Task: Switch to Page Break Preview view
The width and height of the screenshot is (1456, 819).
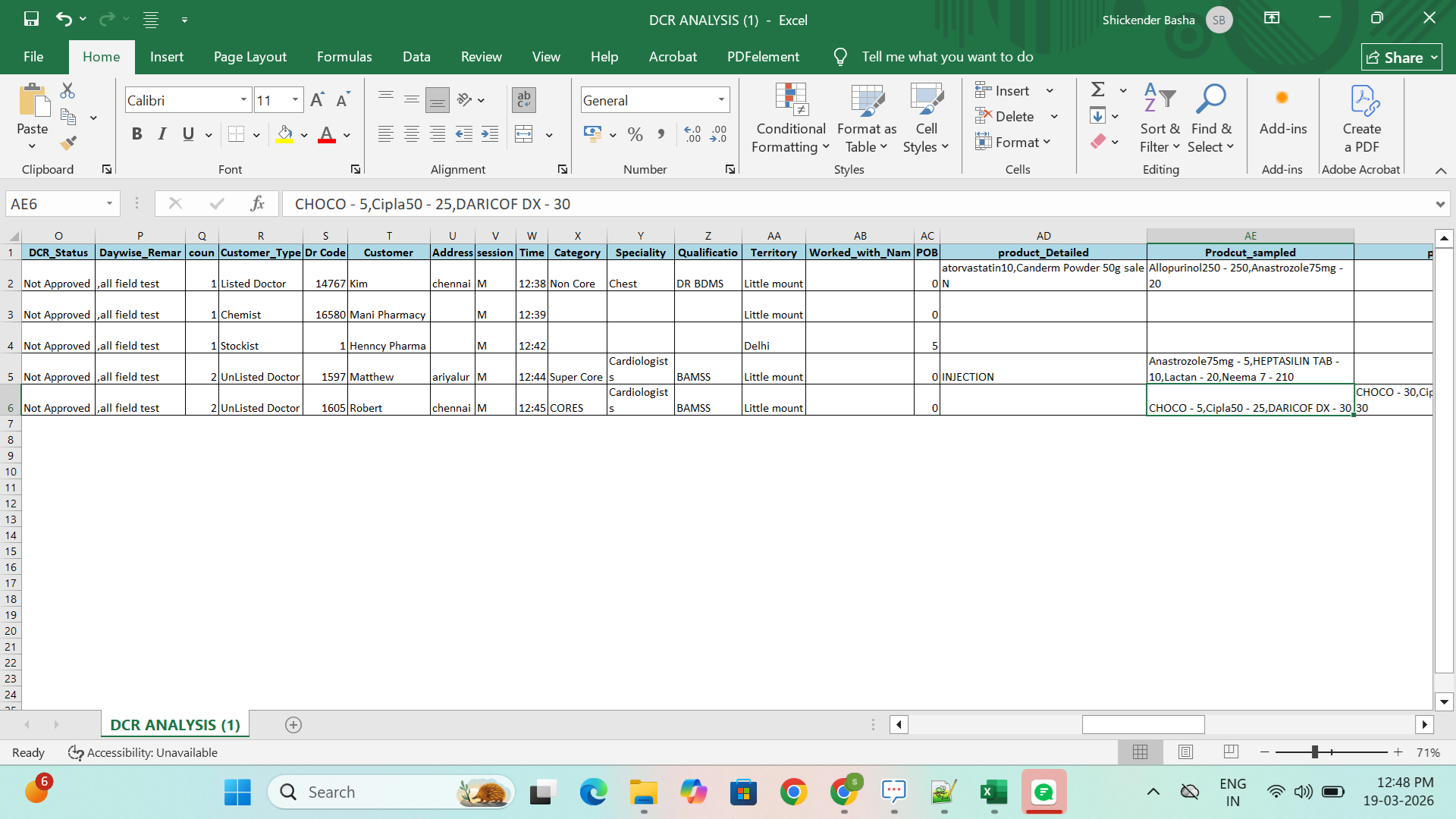Action: pos(1231,752)
